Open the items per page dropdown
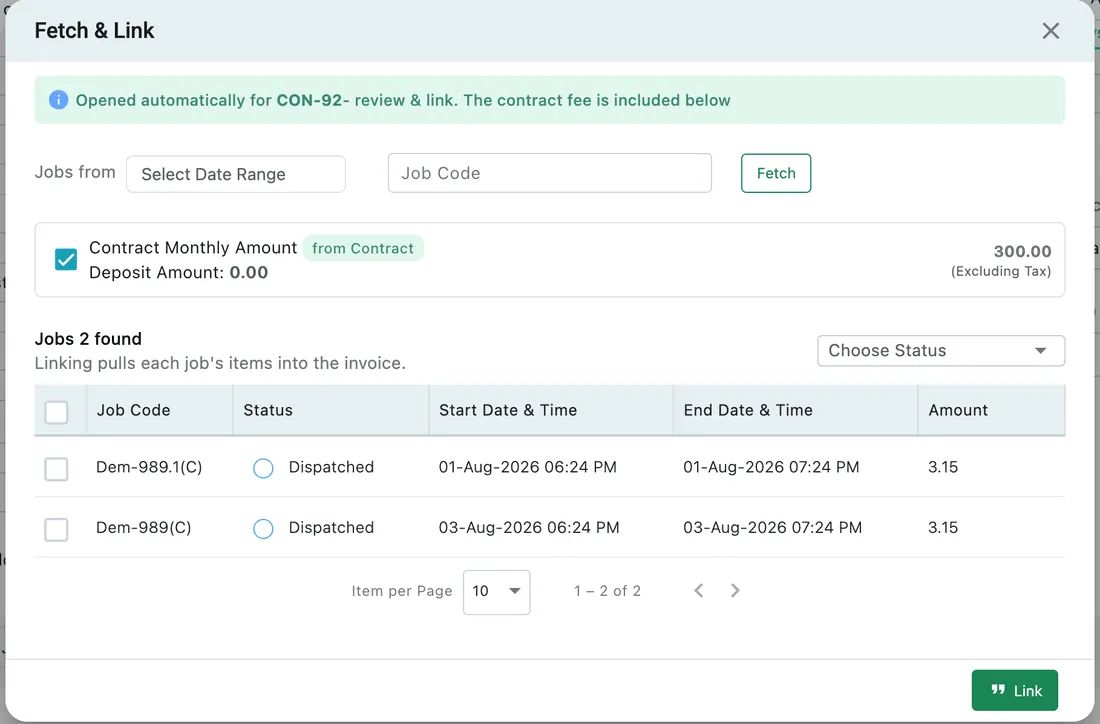 (x=496, y=592)
